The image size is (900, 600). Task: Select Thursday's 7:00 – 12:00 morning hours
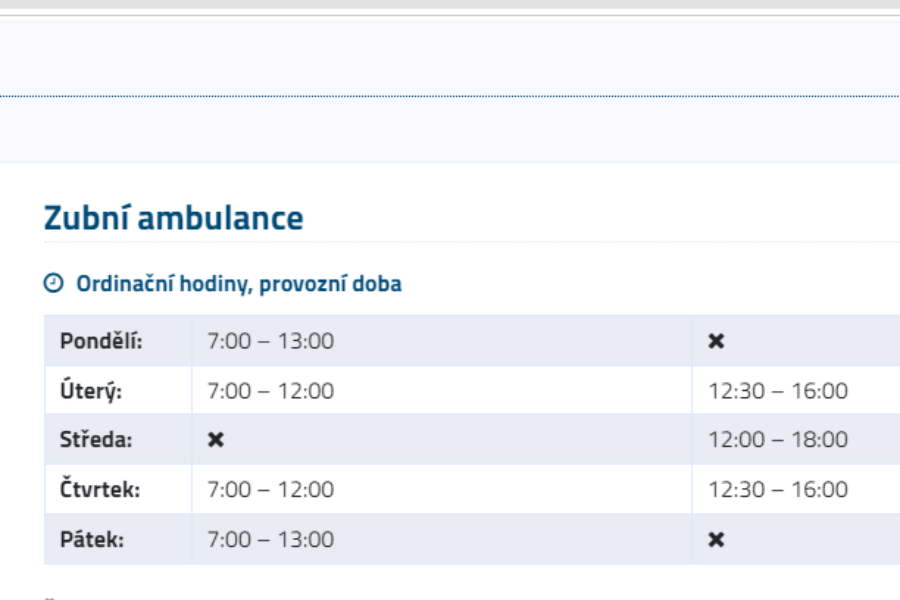point(270,491)
